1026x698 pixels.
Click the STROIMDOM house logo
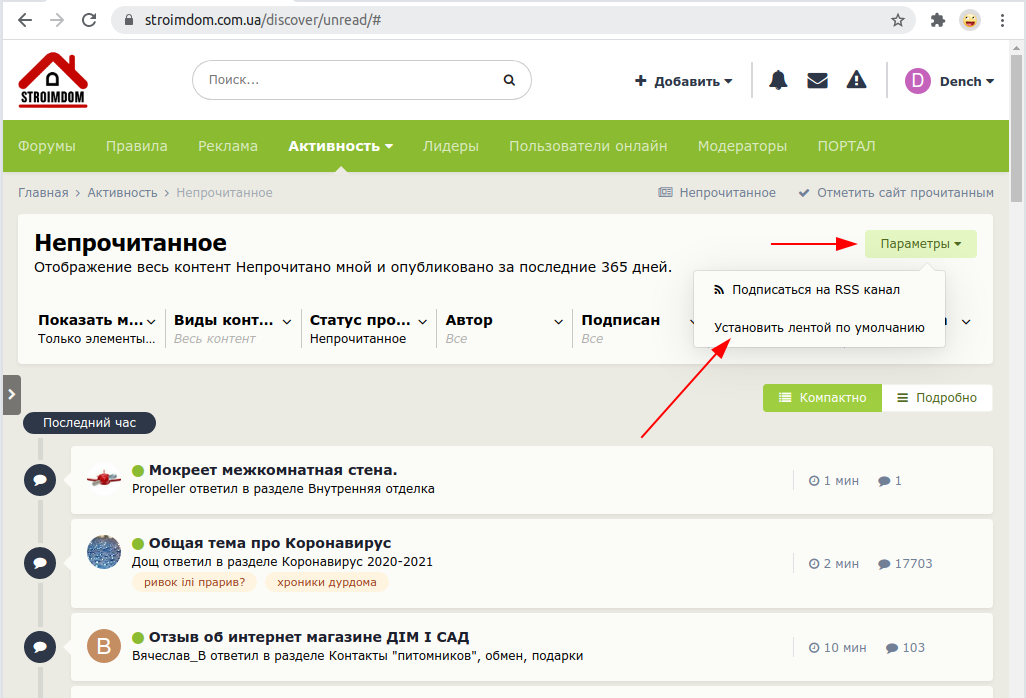[x=53, y=80]
